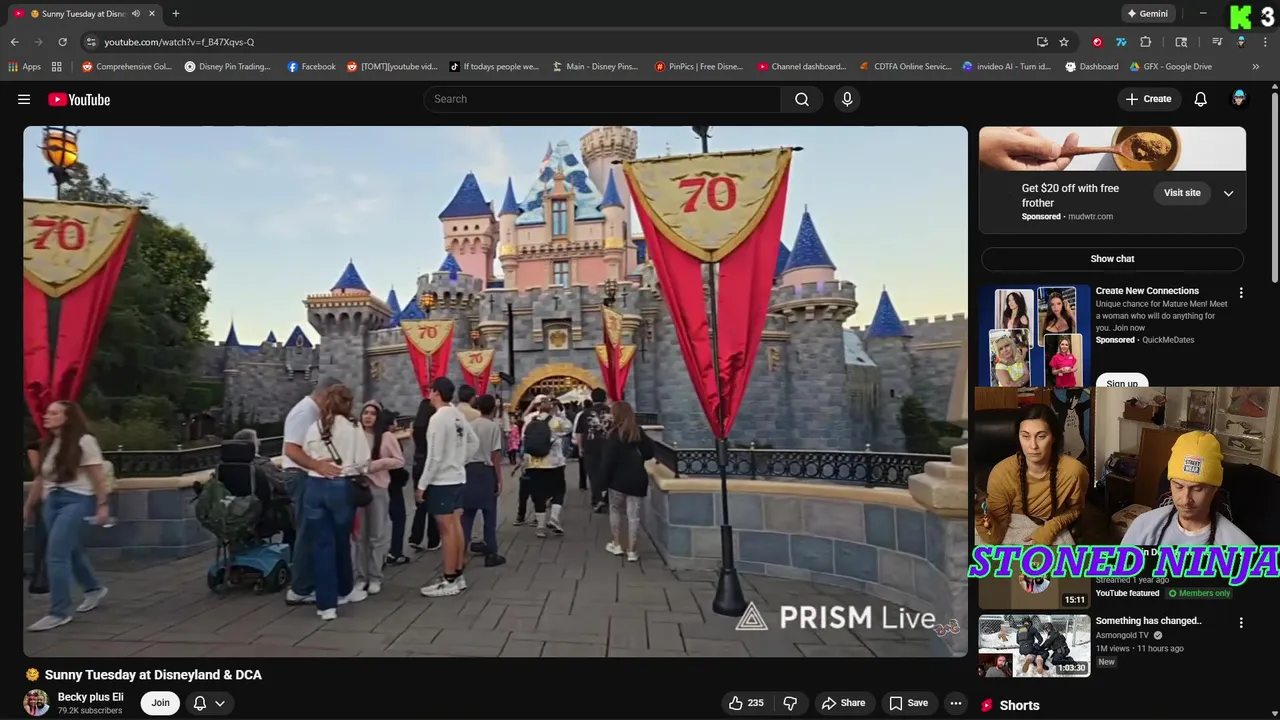Save the video to a playlist
Image resolution: width=1280 pixels, height=720 pixels.
pos(908,703)
